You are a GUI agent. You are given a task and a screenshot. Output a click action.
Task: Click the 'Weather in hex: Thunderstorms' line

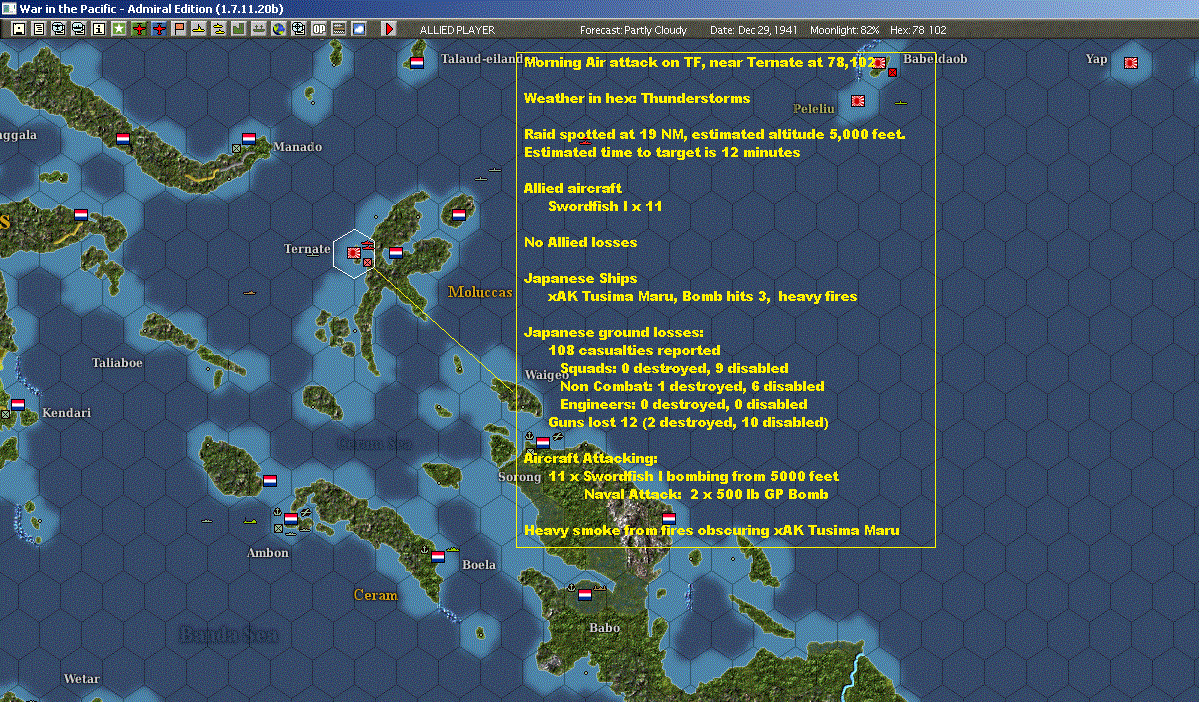coord(637,98)
